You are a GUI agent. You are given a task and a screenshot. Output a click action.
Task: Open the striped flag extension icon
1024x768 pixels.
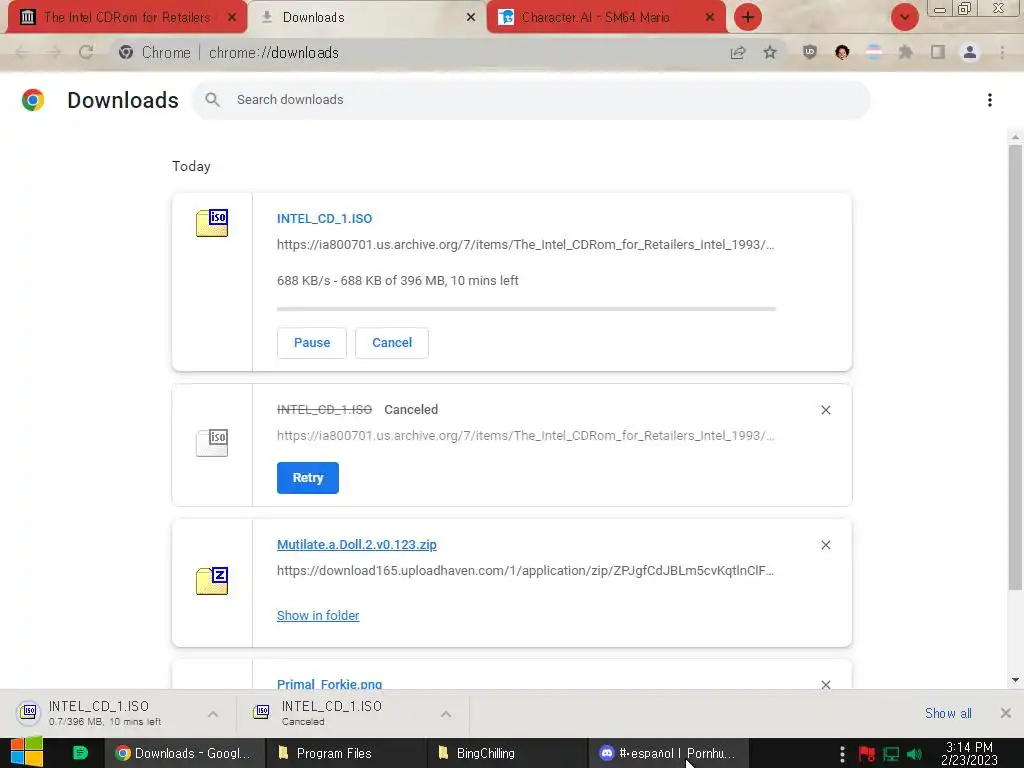[874, 52]
